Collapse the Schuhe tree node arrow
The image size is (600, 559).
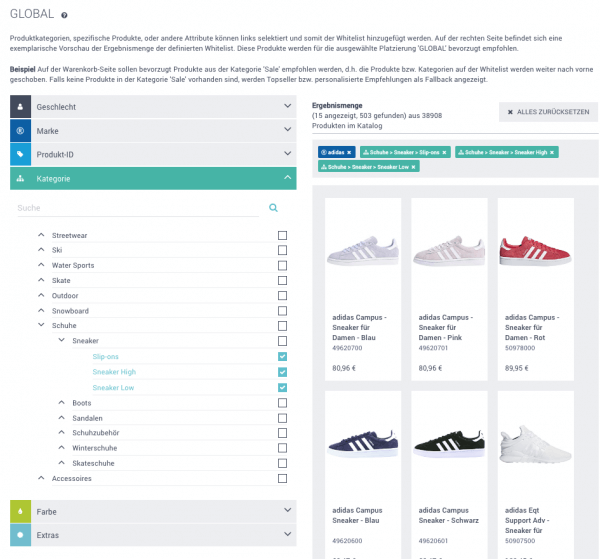coord(41,325)
